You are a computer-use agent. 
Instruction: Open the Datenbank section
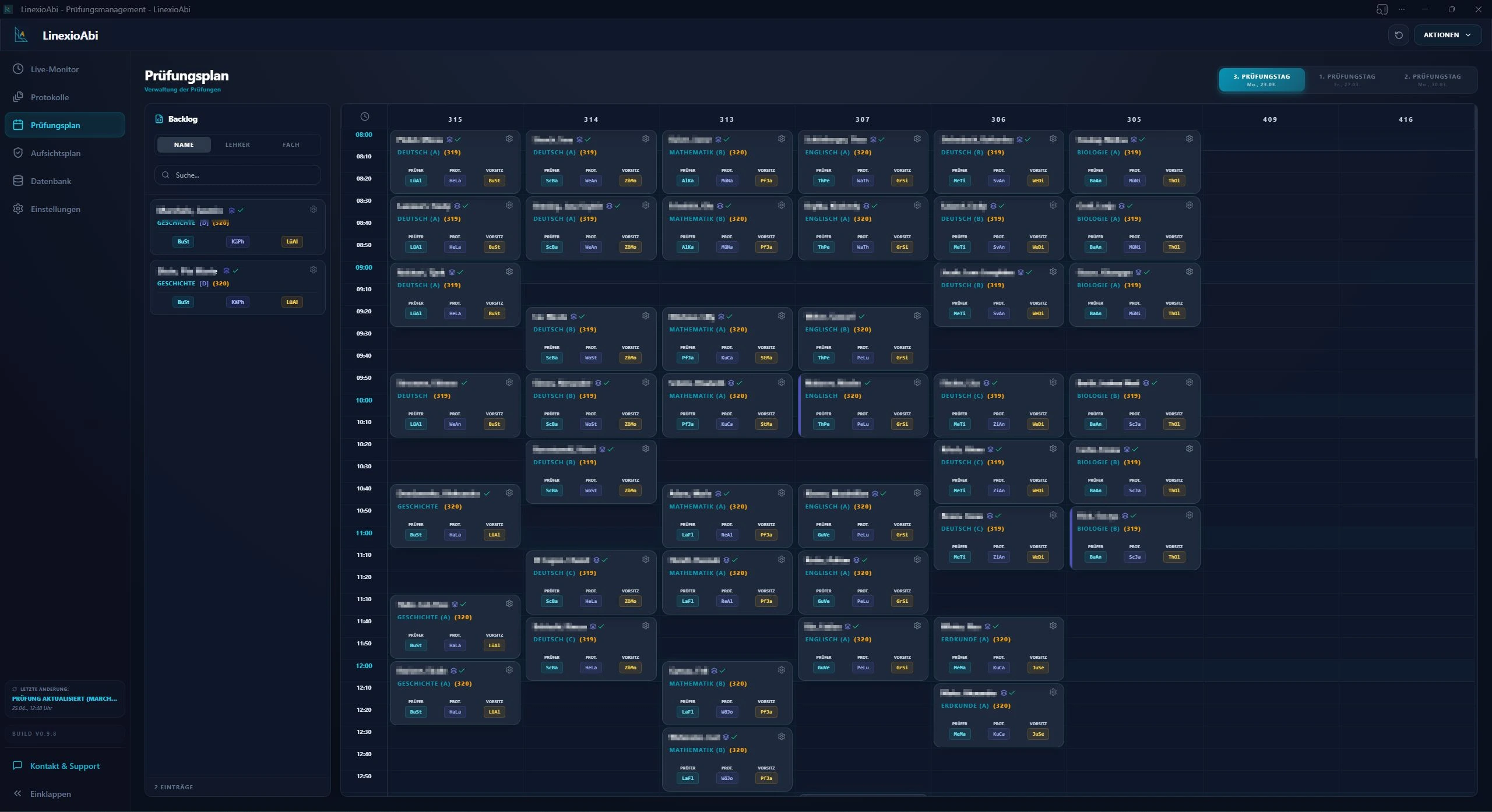tap(51, 181)
